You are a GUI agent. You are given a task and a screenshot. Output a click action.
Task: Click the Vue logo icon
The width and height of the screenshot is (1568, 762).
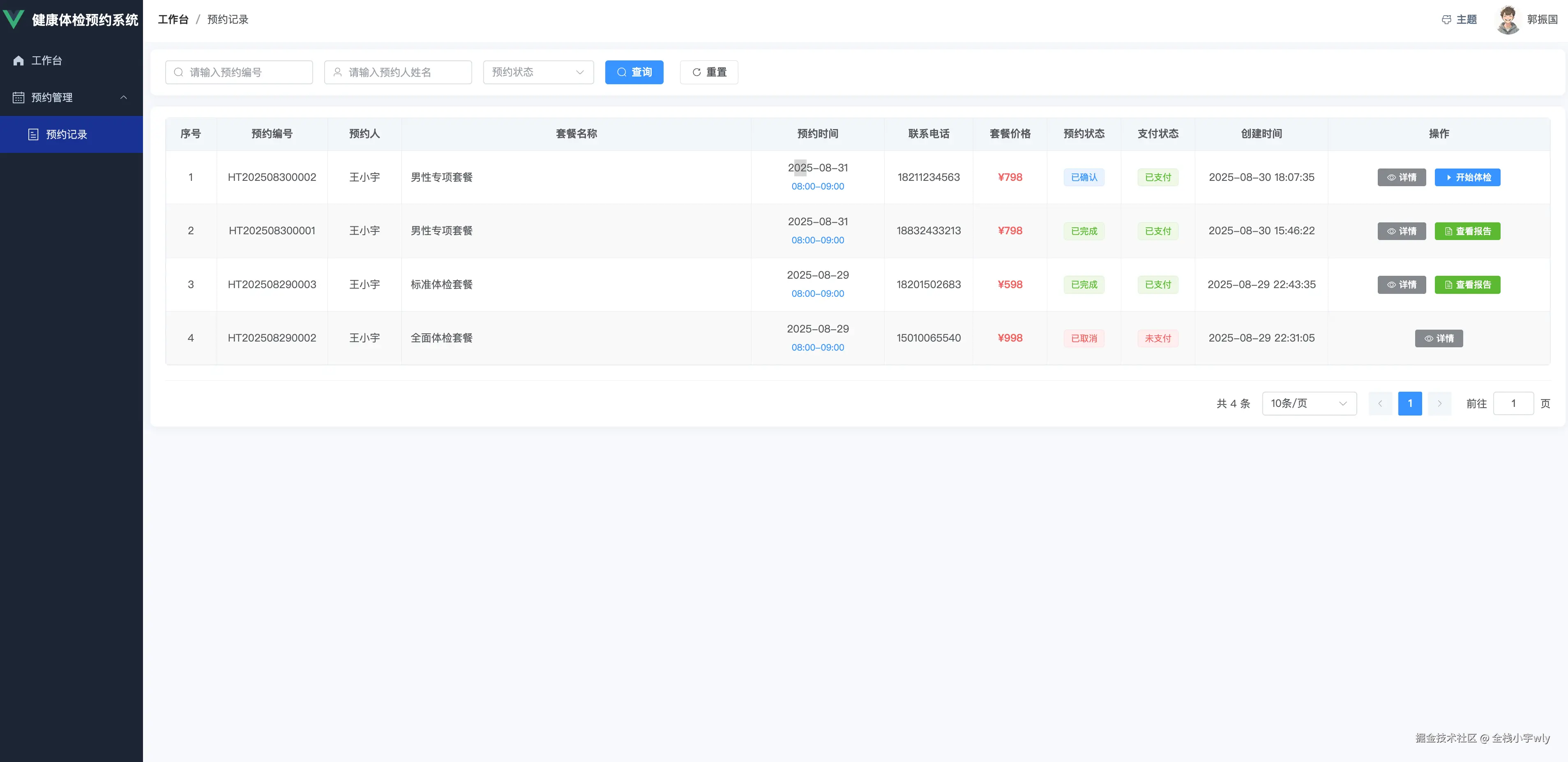click(14, 19)
